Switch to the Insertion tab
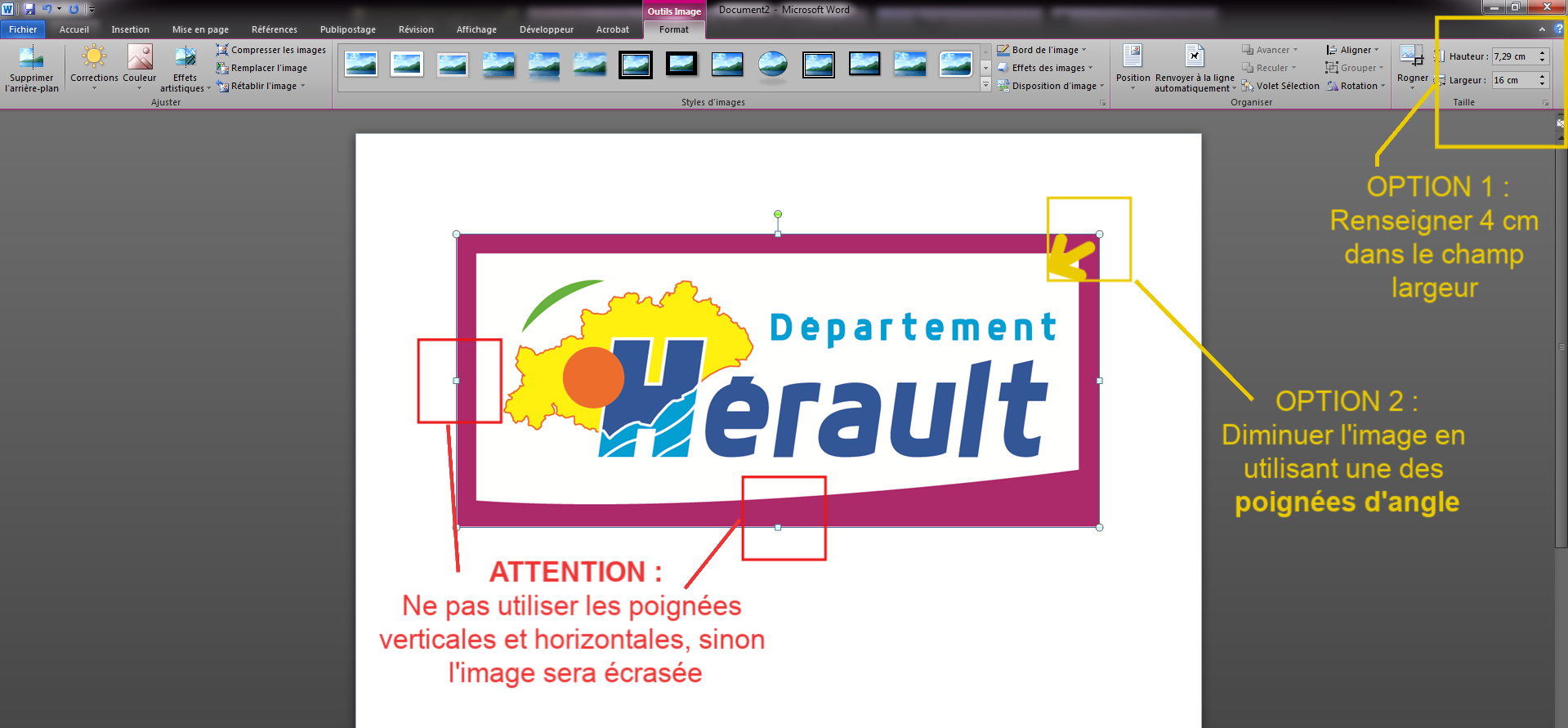The image size is (1568, 728). (x=131, y=29)
